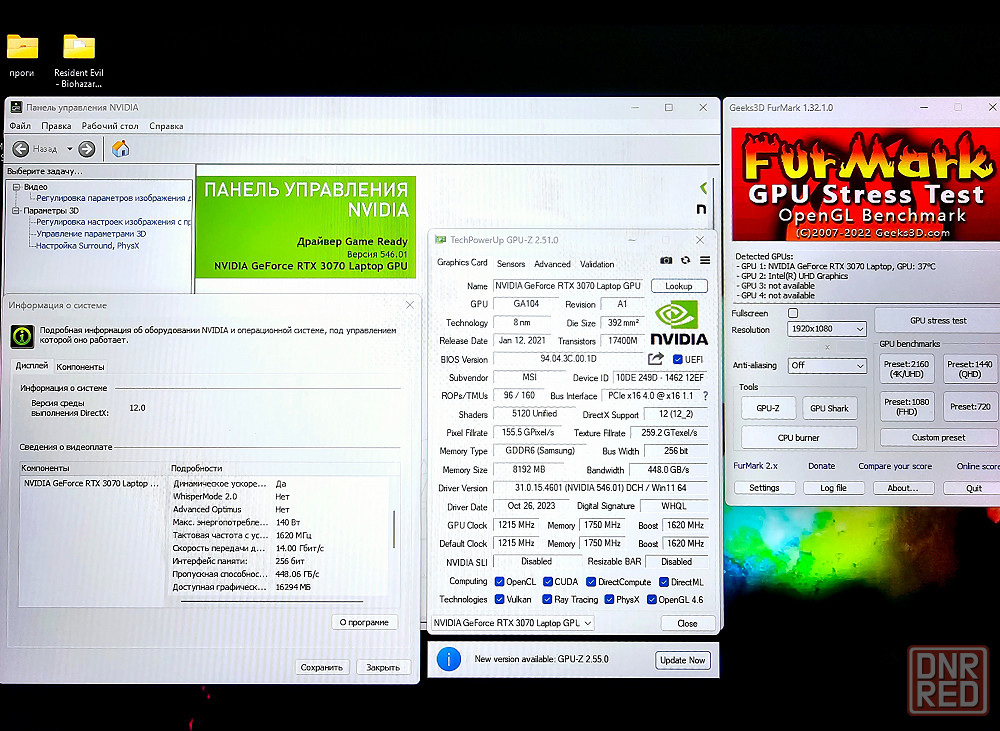This screenshot has height=731, width=1000.
Task: Collapse the Параметры 3D tree node
Action: [17, 210]
